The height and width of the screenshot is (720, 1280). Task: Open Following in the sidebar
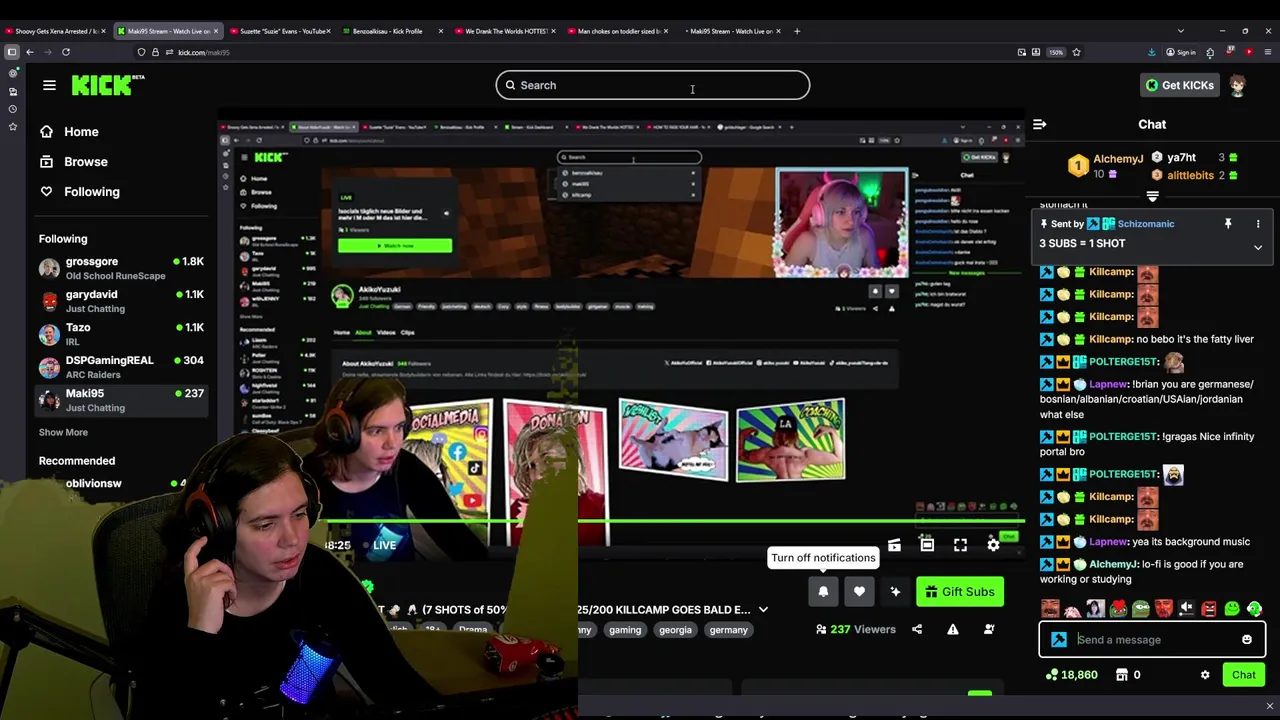pos(91,192)
